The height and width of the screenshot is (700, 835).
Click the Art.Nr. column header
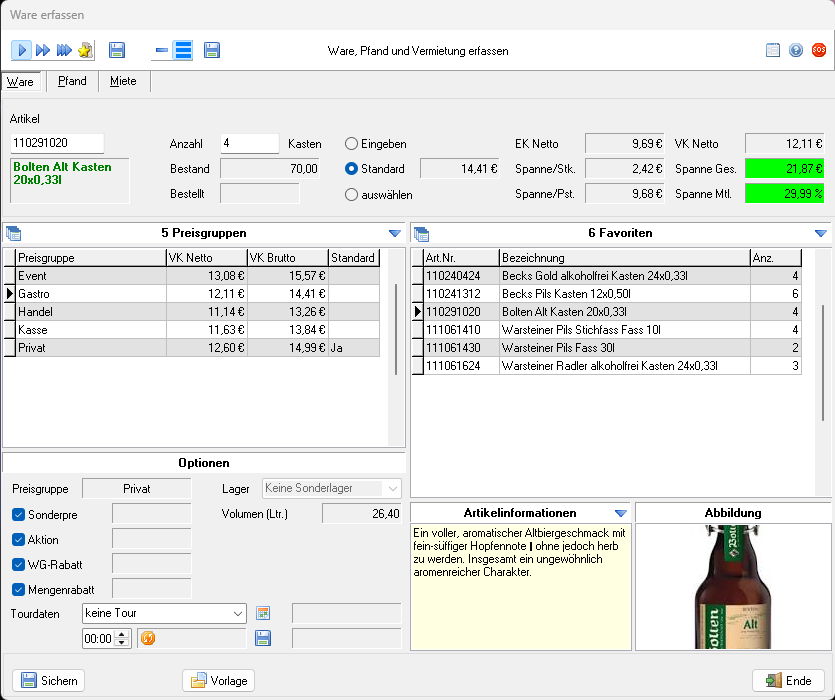[462, 258]
